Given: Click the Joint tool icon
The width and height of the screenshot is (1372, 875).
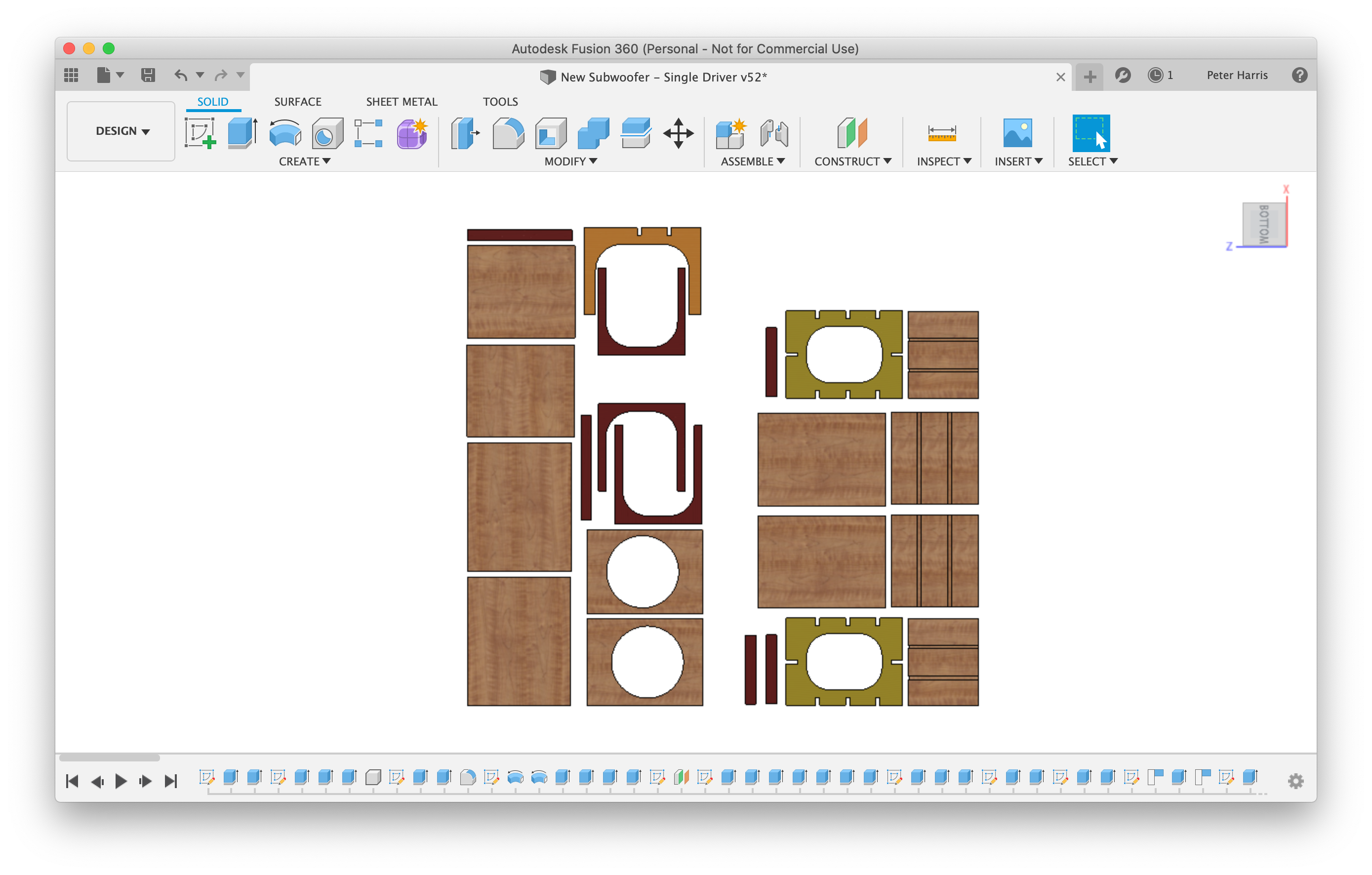Looking at the screenshot, I should tap(774, 133).
